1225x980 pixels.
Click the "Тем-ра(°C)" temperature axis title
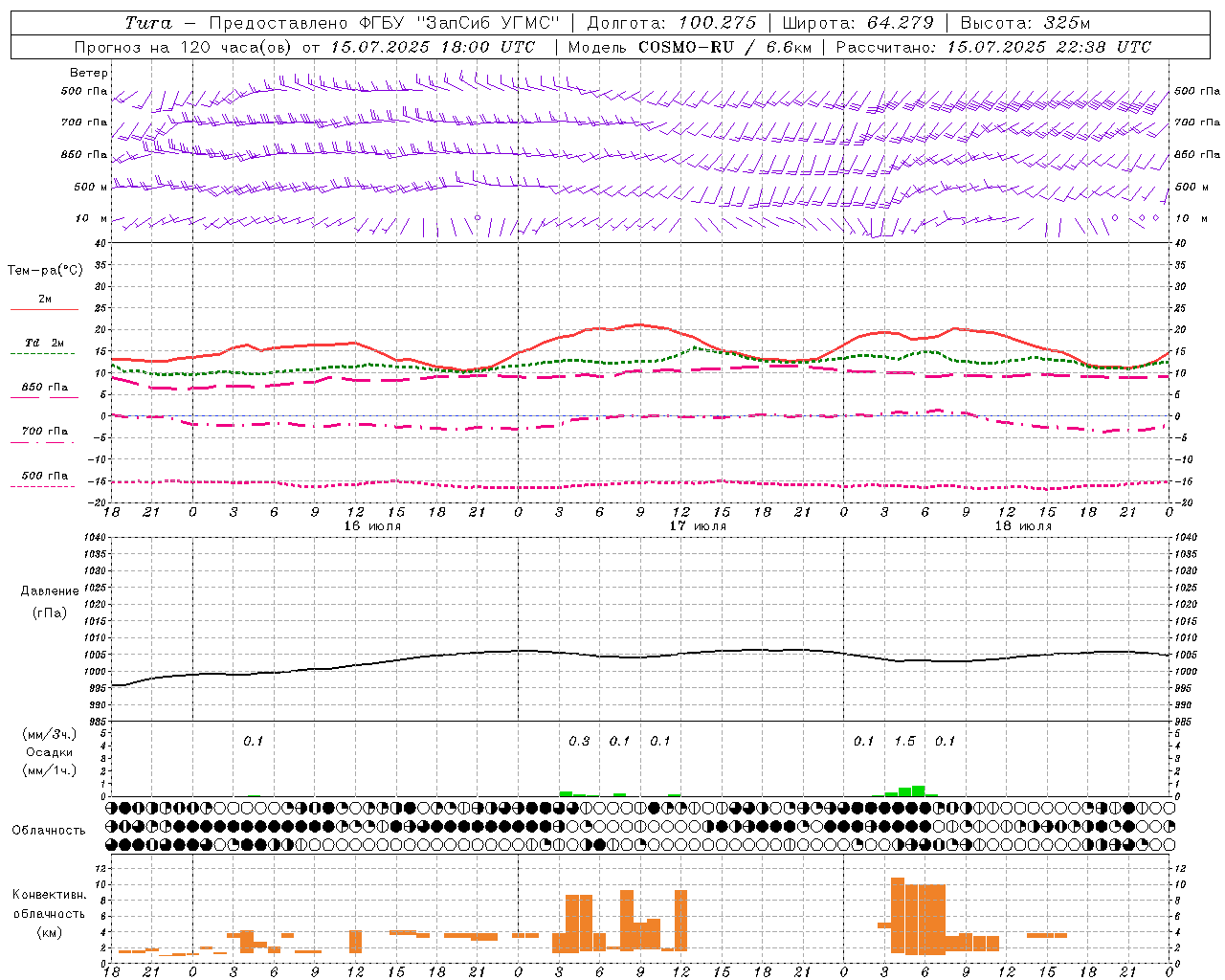(x=45, y=271)
